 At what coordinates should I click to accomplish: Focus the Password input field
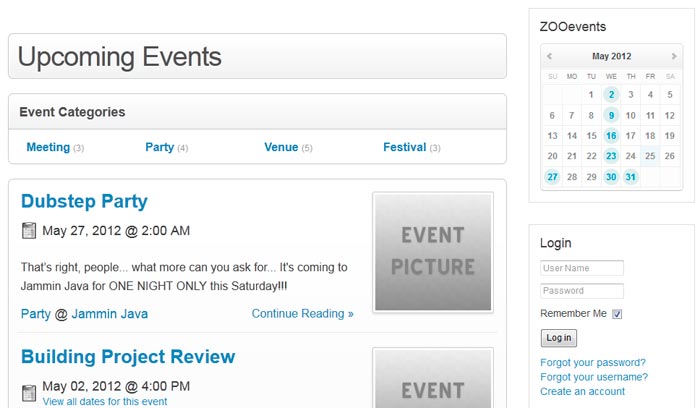coord(582,291)
